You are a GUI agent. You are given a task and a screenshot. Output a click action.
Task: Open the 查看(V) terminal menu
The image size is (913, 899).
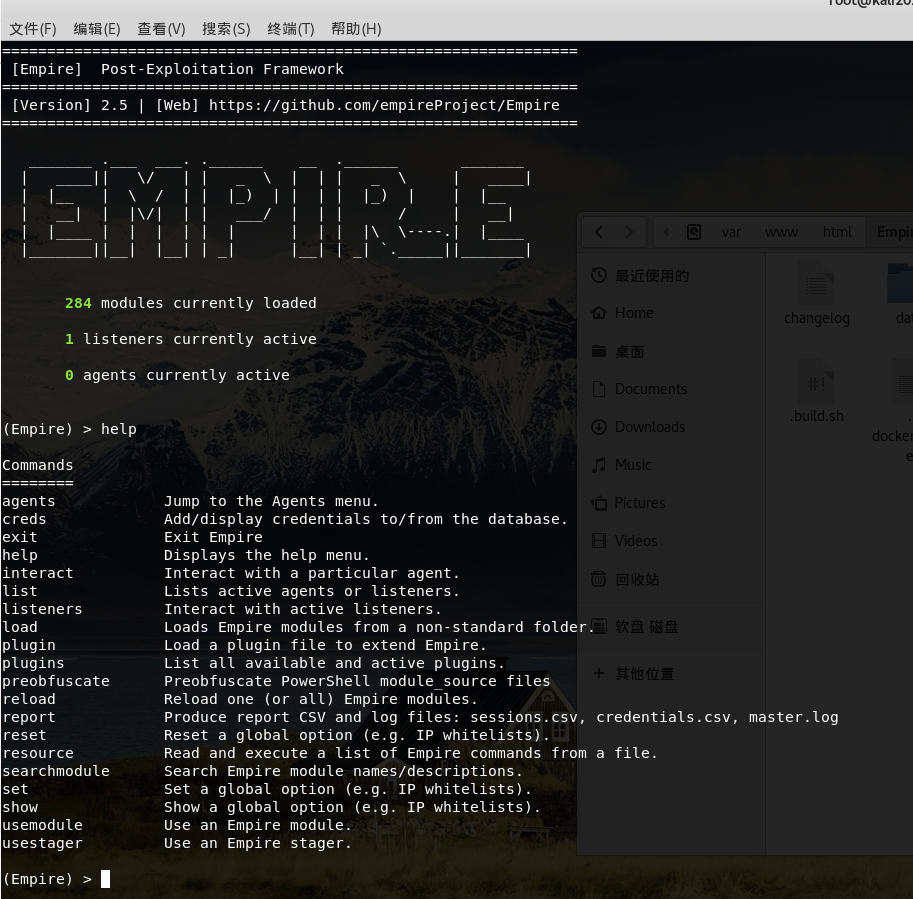click(x=161, y=28)
